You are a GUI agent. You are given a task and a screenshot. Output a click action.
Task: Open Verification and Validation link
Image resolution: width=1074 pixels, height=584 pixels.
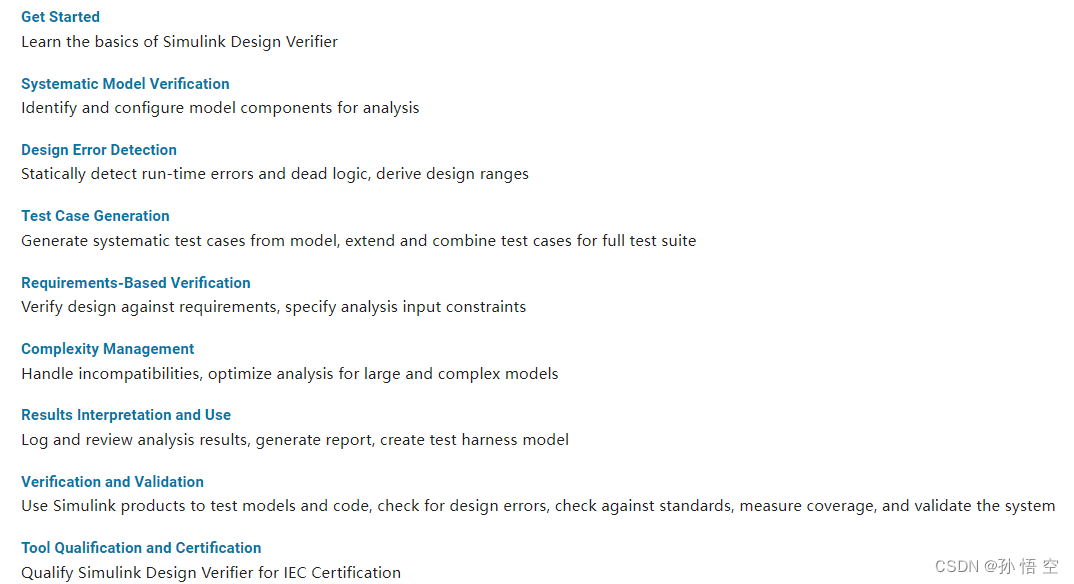click(x=112, y=481)
